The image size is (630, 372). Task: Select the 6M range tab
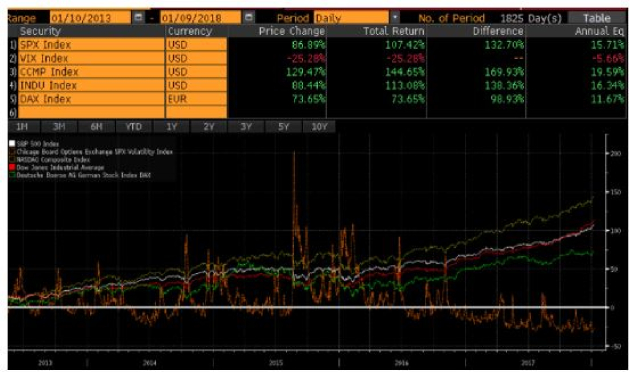coord(96,127)
